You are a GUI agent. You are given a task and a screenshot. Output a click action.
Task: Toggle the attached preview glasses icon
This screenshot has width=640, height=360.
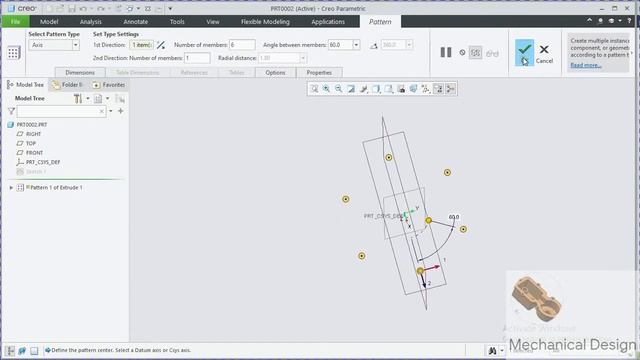click(x=476, y=53)
